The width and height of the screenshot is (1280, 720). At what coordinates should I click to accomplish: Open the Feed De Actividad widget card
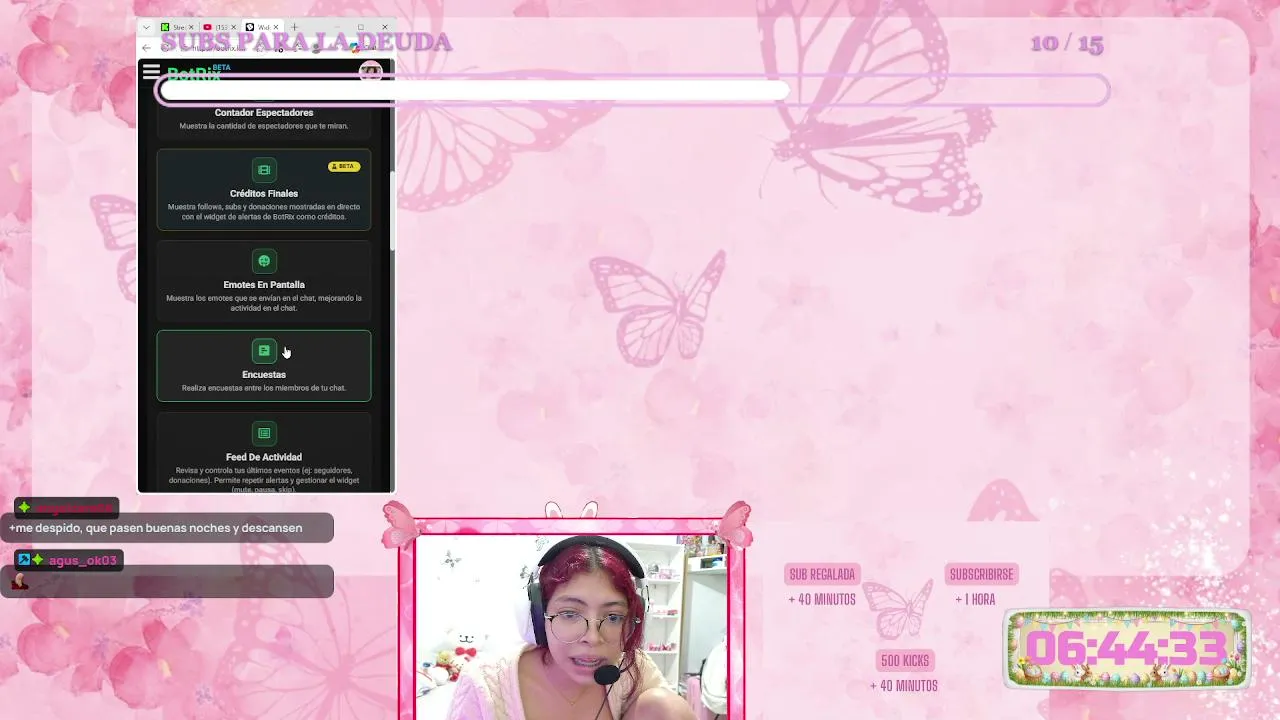264,453
